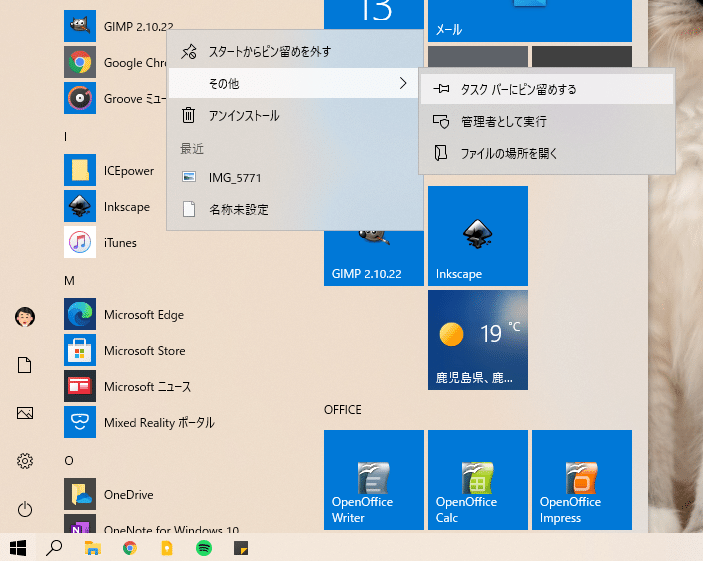Screen dimensions: 703x561
Task: Open Sticky Notes from the taskbar
Action: tap(241, 548)
